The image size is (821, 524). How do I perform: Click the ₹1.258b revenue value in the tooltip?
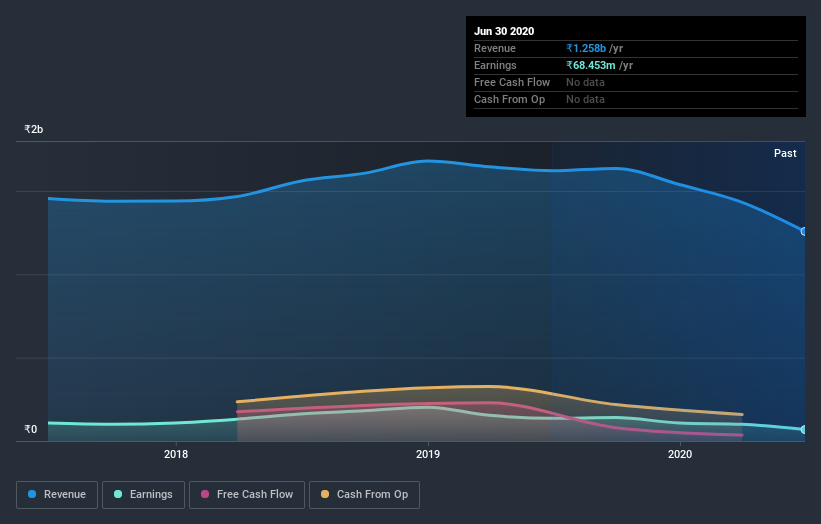(586, 48)
